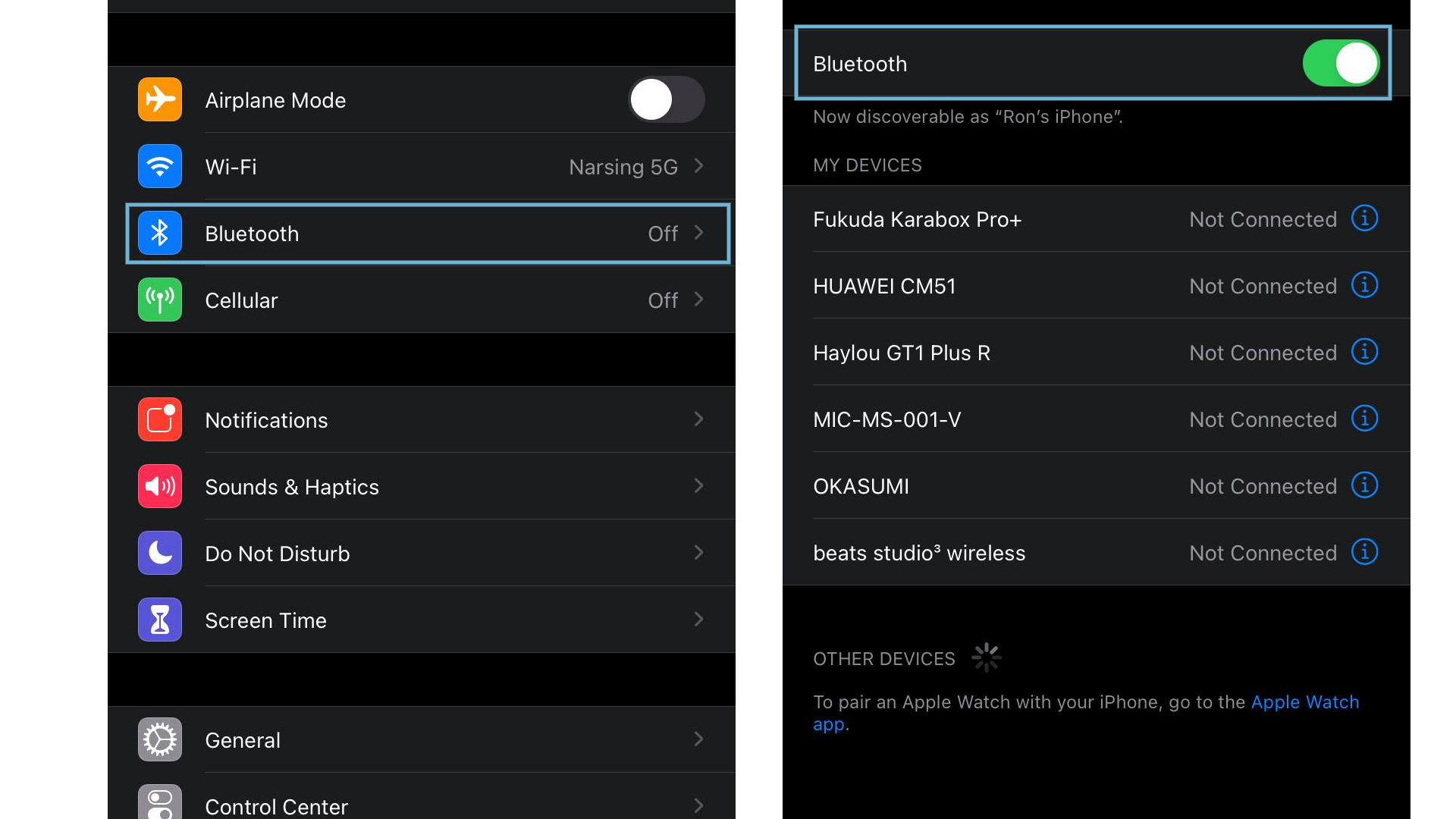
Task: Select the Screen Time label
Action: (265, 620)
